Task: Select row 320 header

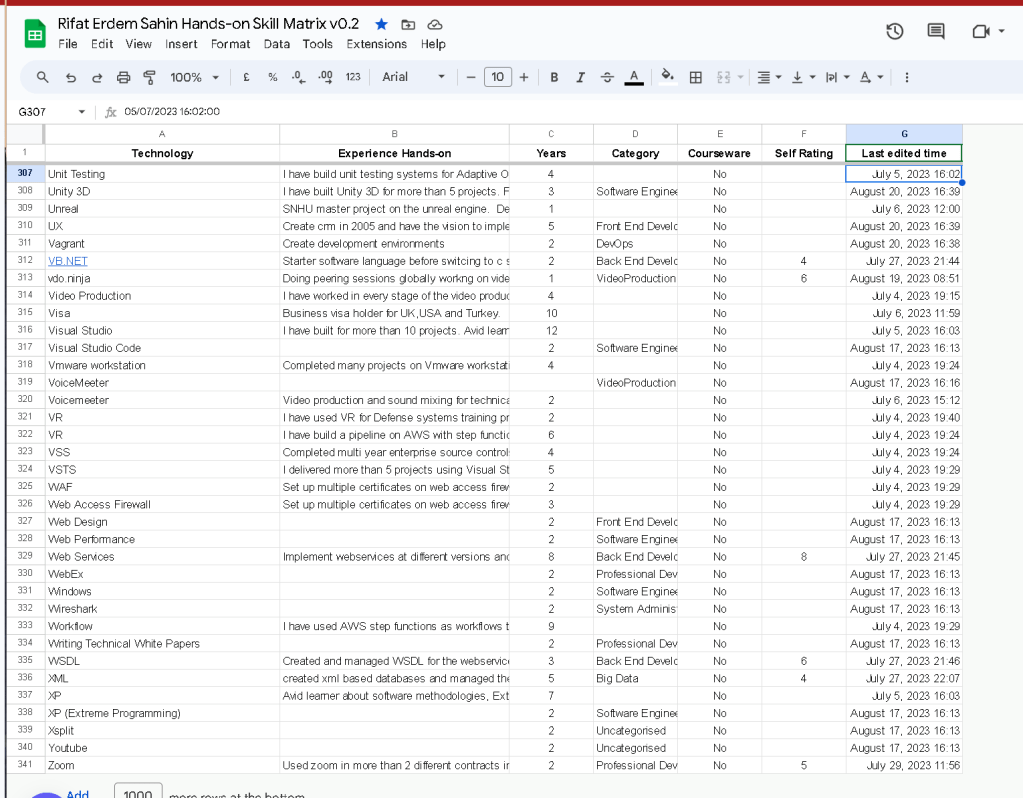Action: (x=25, y=399)
